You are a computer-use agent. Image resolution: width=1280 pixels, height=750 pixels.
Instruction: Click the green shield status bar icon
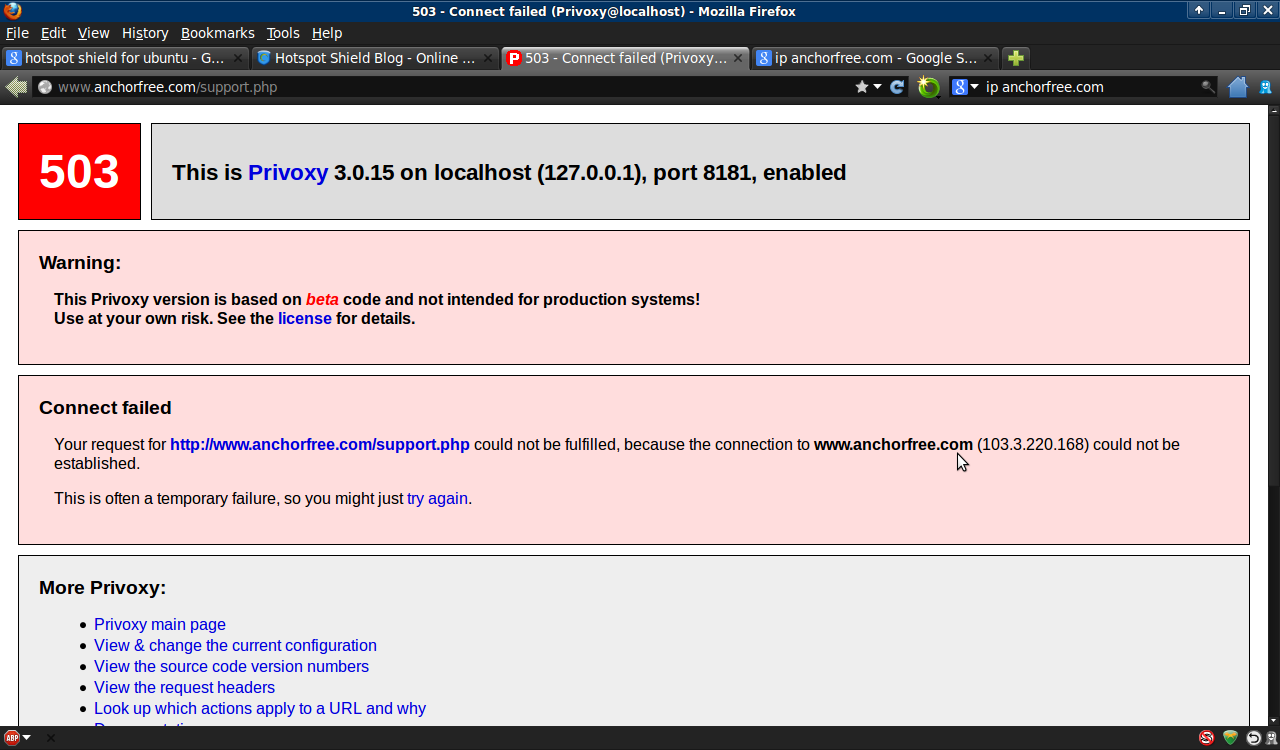(1230, 738)
